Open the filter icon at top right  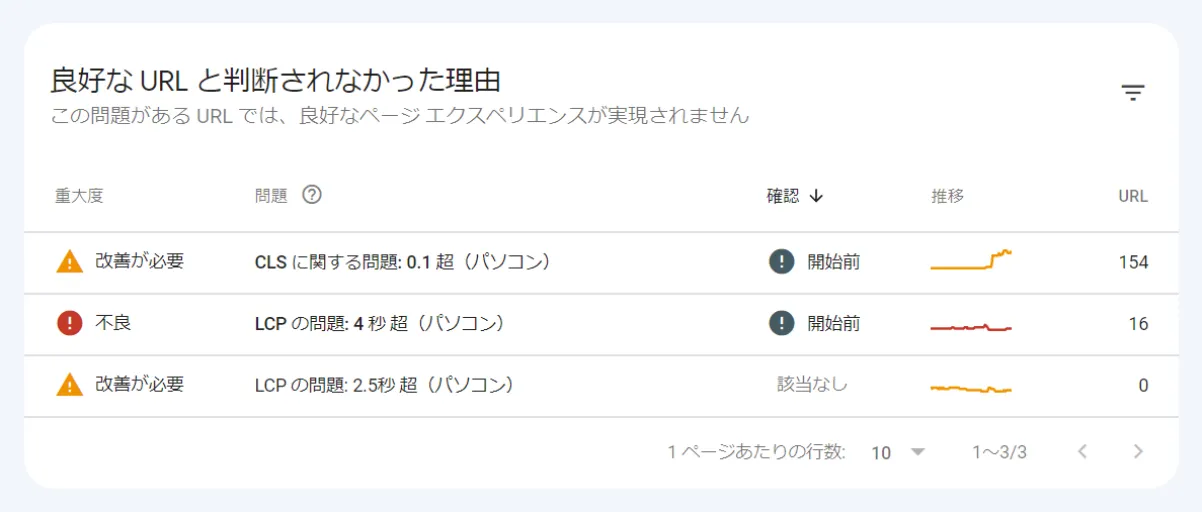1132,93
